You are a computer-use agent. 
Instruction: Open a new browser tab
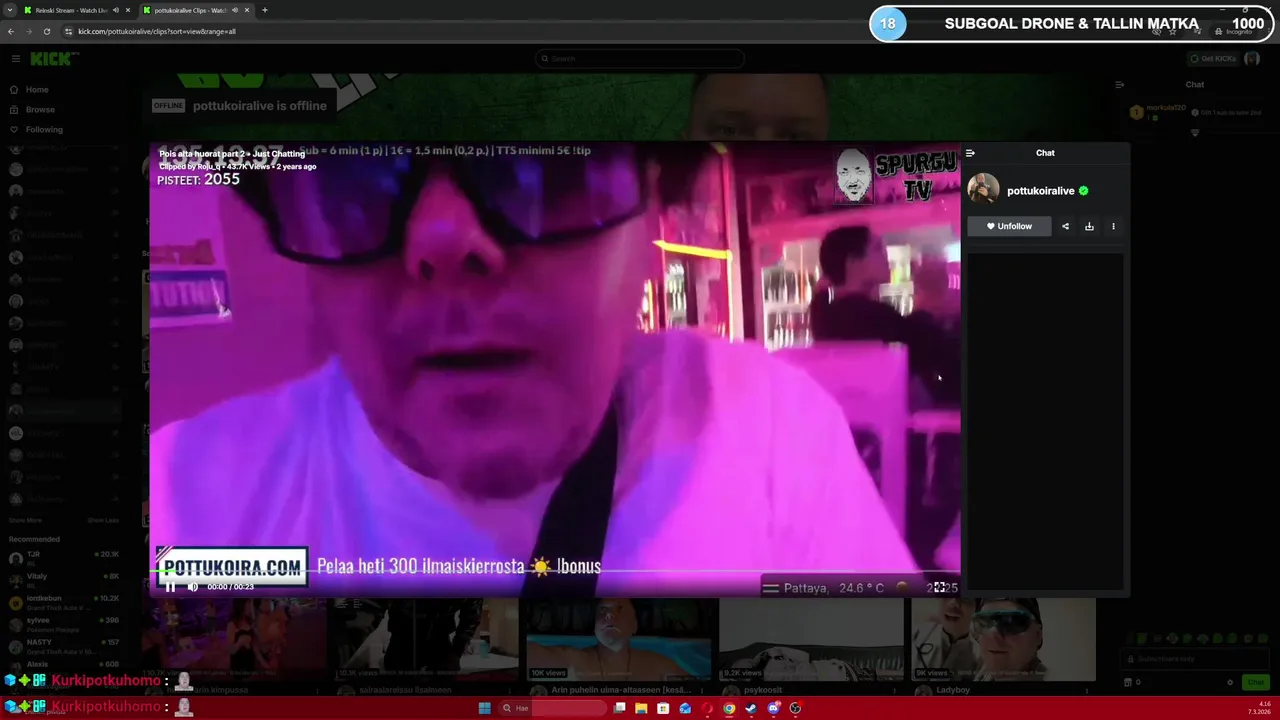coord(265,10)
